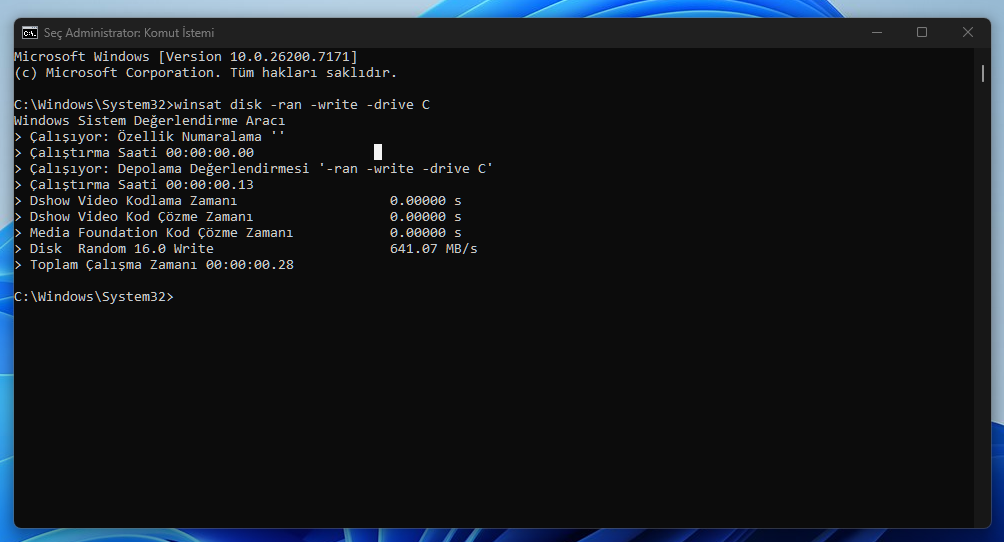This screenshot has width=1004, height=542.
Task: Click the 'Seç Administrator: Komut İstemi' title text
Action: (x=129, y=33)
